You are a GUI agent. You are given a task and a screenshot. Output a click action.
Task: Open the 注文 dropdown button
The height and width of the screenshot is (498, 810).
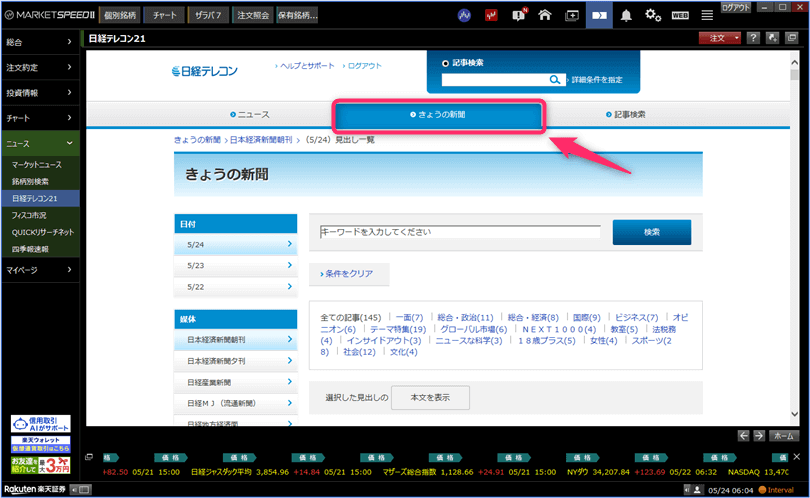(720, 38)
